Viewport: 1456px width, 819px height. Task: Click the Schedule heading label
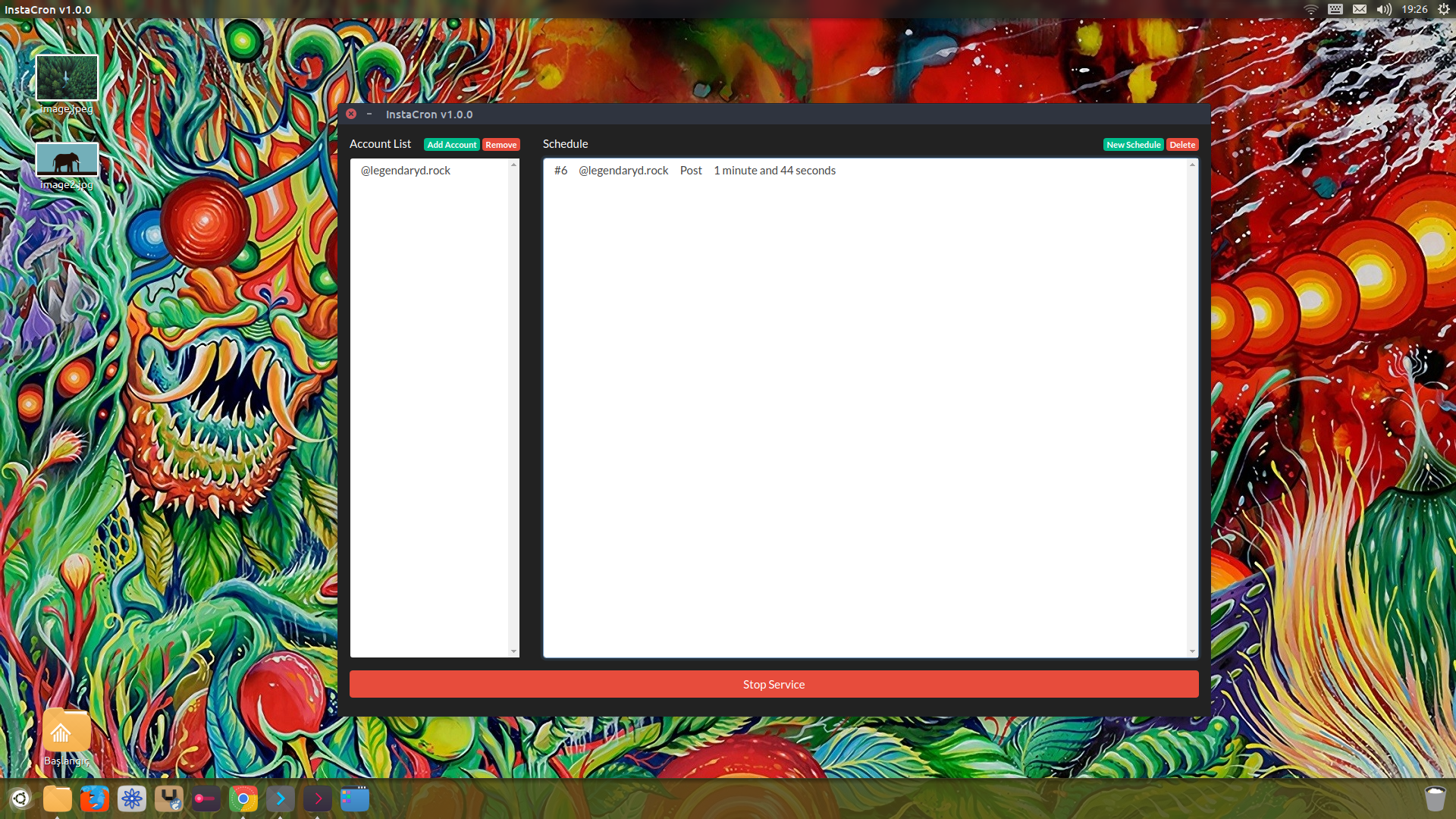(565, 144)
